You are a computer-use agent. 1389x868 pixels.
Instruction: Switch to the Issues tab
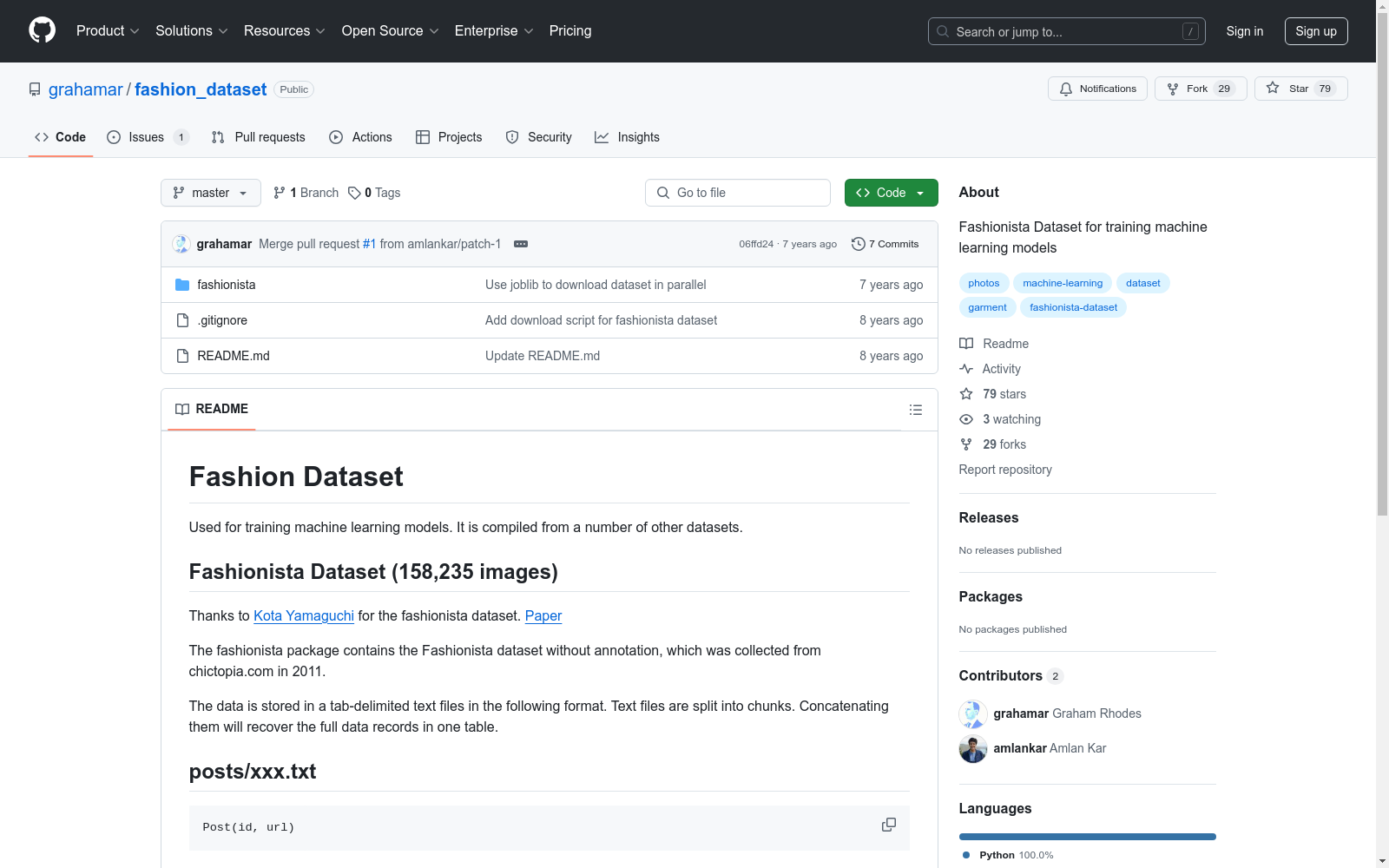point(148,137)
